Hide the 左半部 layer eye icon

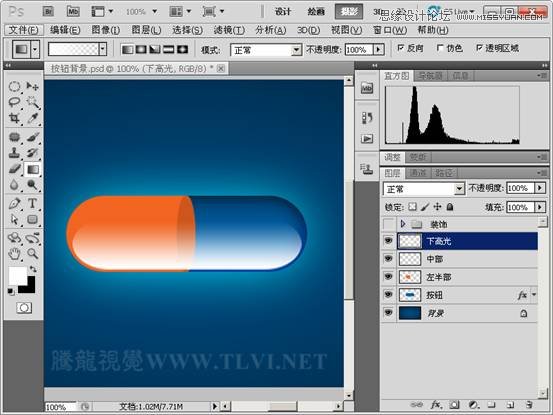point(388,277)
